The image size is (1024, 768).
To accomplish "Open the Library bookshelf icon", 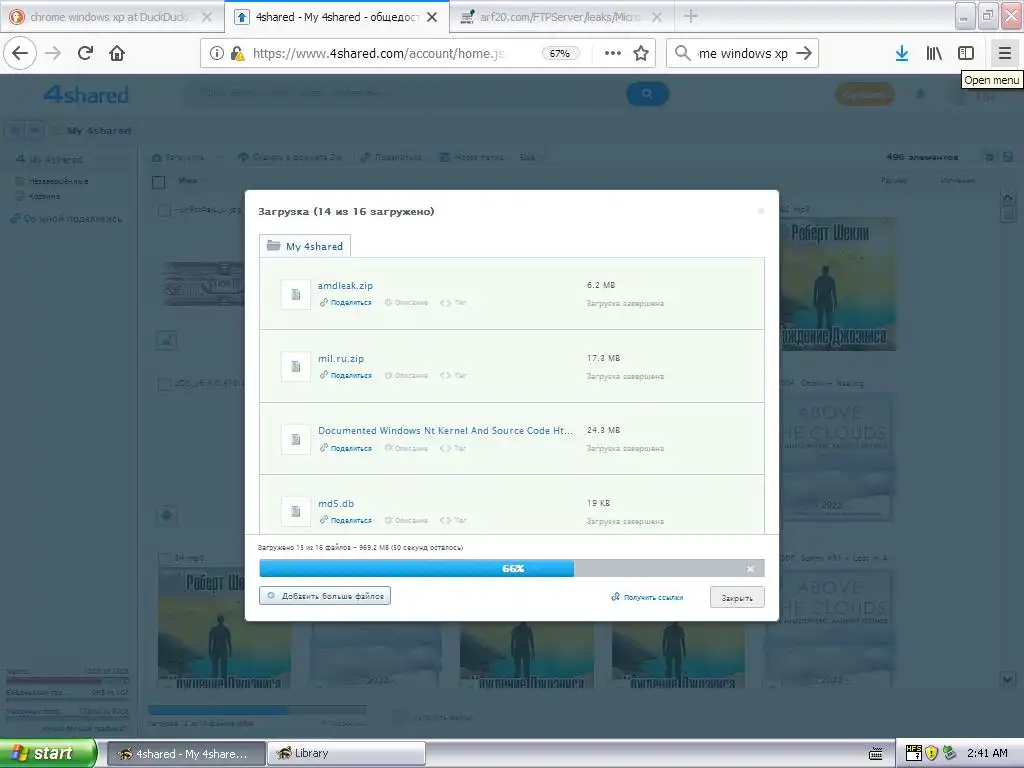I will [934, 53].
